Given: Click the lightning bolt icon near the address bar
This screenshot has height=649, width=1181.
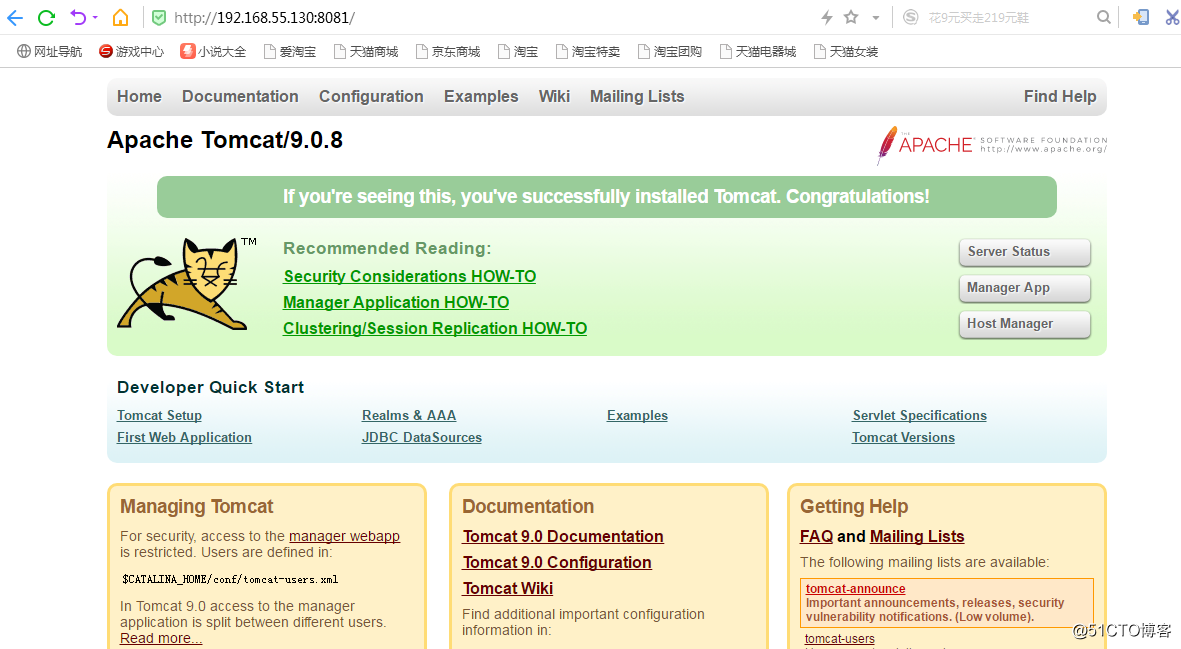Looking at the screenshot, I should [x=826, y=16].
